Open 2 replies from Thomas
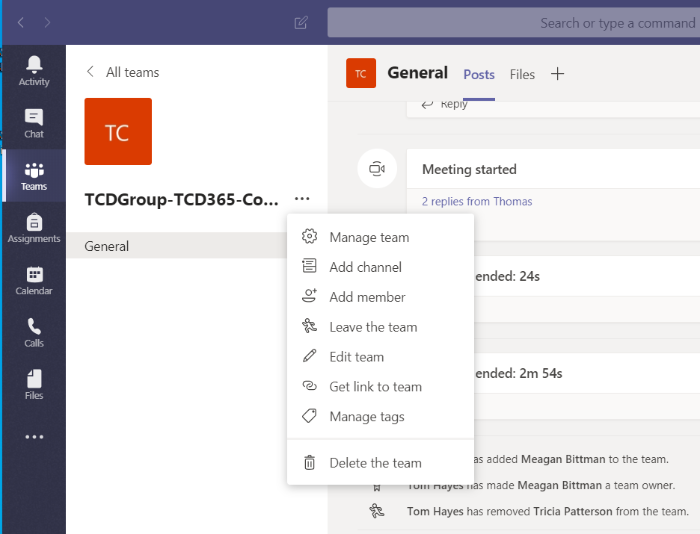 click(477, 201)
